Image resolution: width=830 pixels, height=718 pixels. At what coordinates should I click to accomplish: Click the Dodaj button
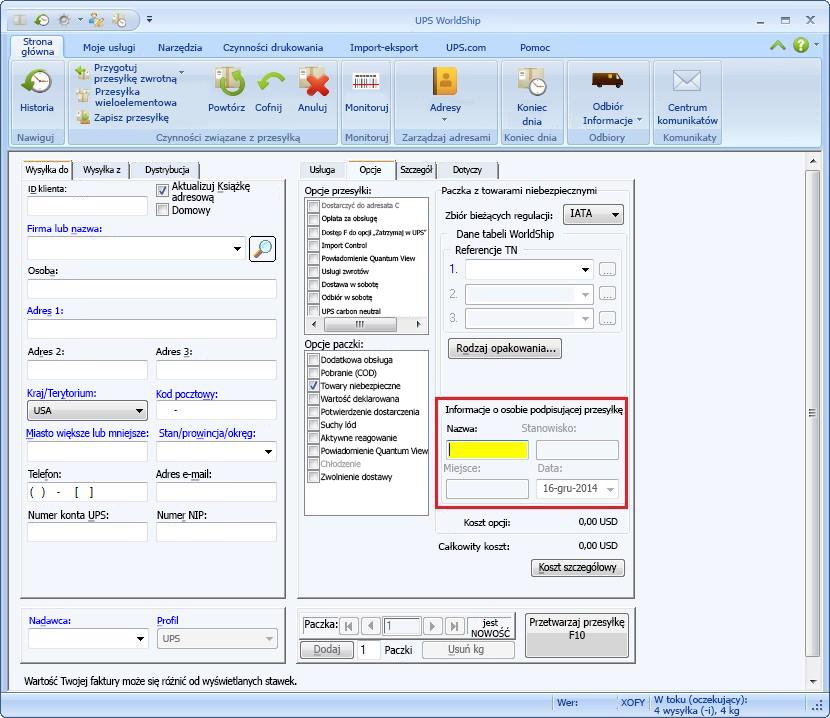coord(327,649)
